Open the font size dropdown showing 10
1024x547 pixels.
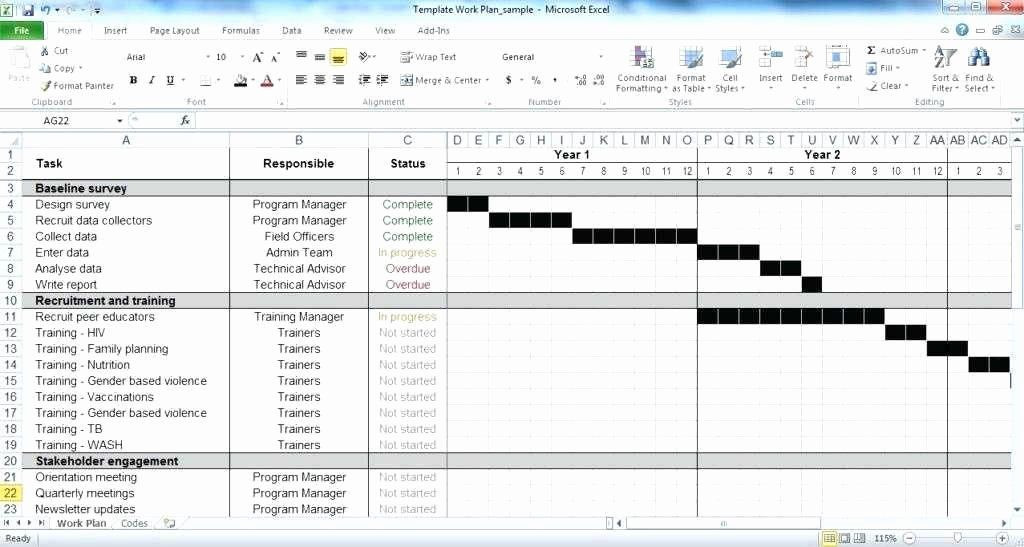(x=242, y=57)
